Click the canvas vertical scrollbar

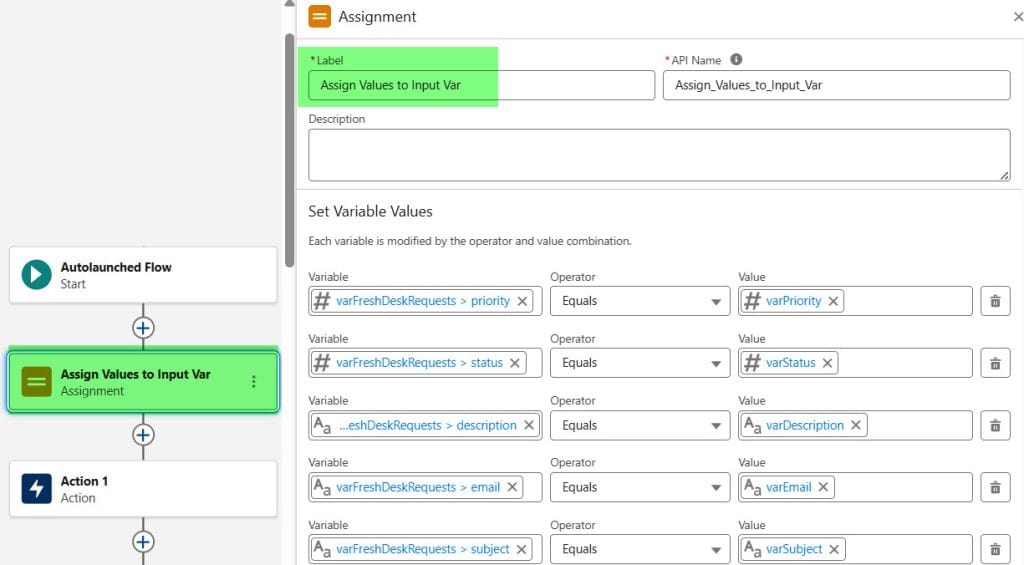pyautogui.click(x=289, y=150)
